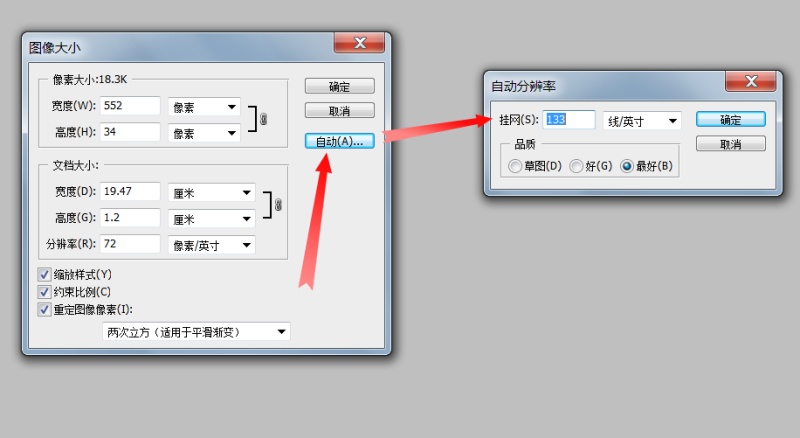Click 取消 in the 图像大小 dialog
800x438 pixels.
[x=339, y=111]
